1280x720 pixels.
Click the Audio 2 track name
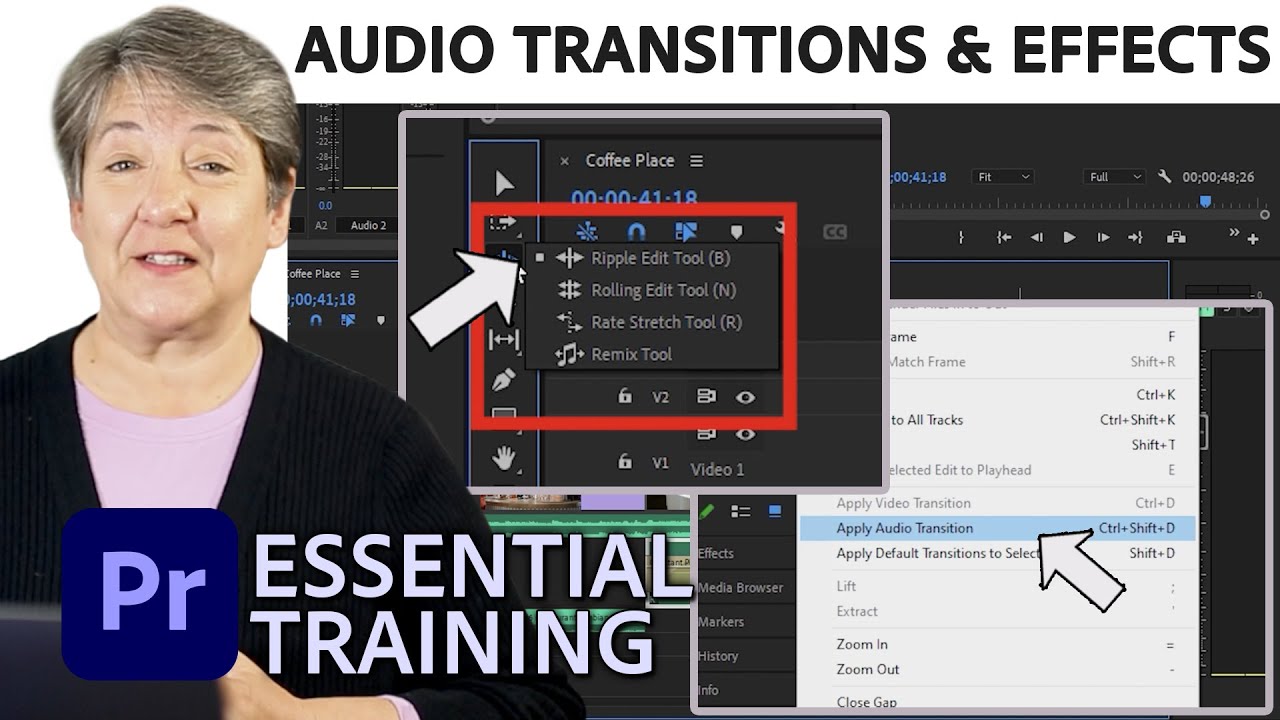[368, 225]
